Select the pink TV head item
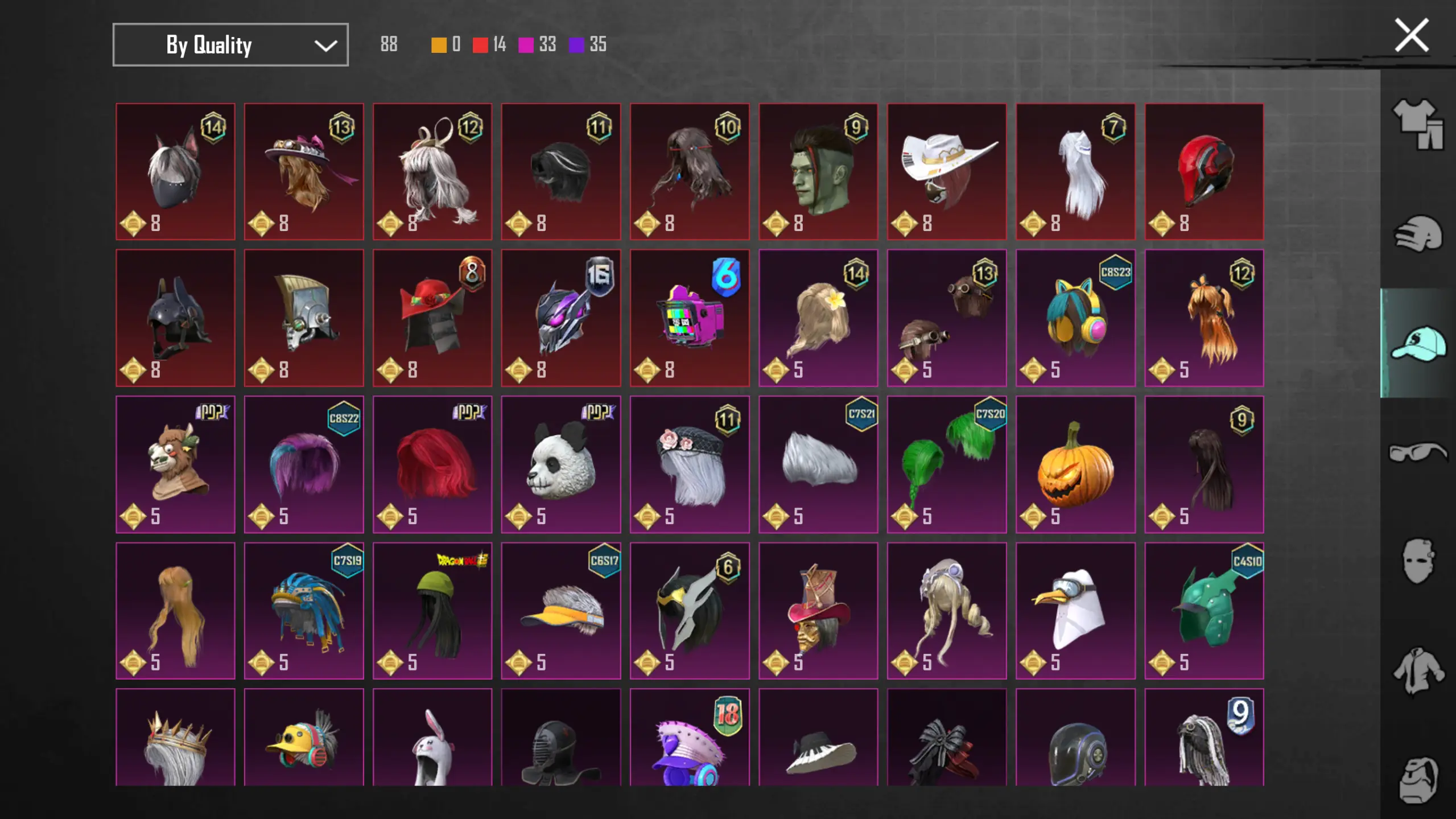The height and width of the screenshot is (819, 1456). [x=690, y=318]
